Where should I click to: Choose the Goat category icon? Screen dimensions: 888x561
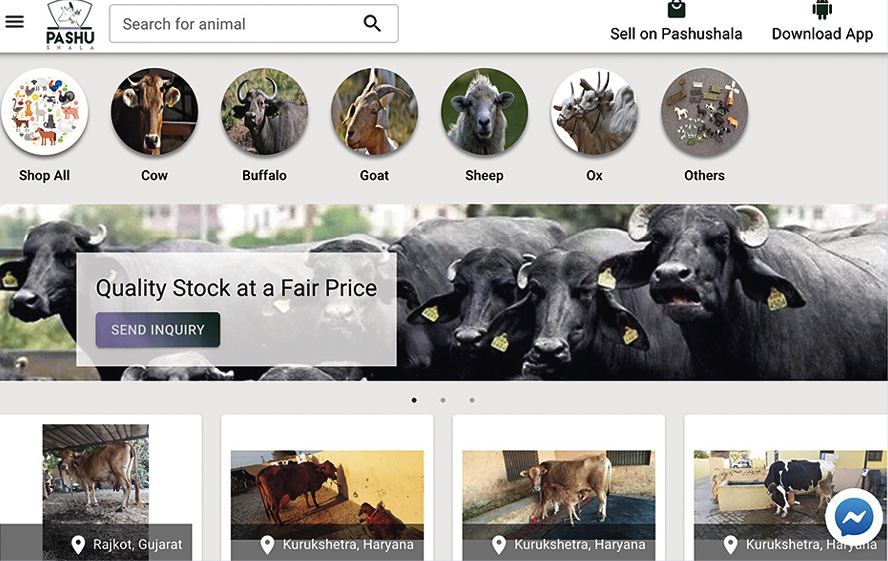[374, 112]
